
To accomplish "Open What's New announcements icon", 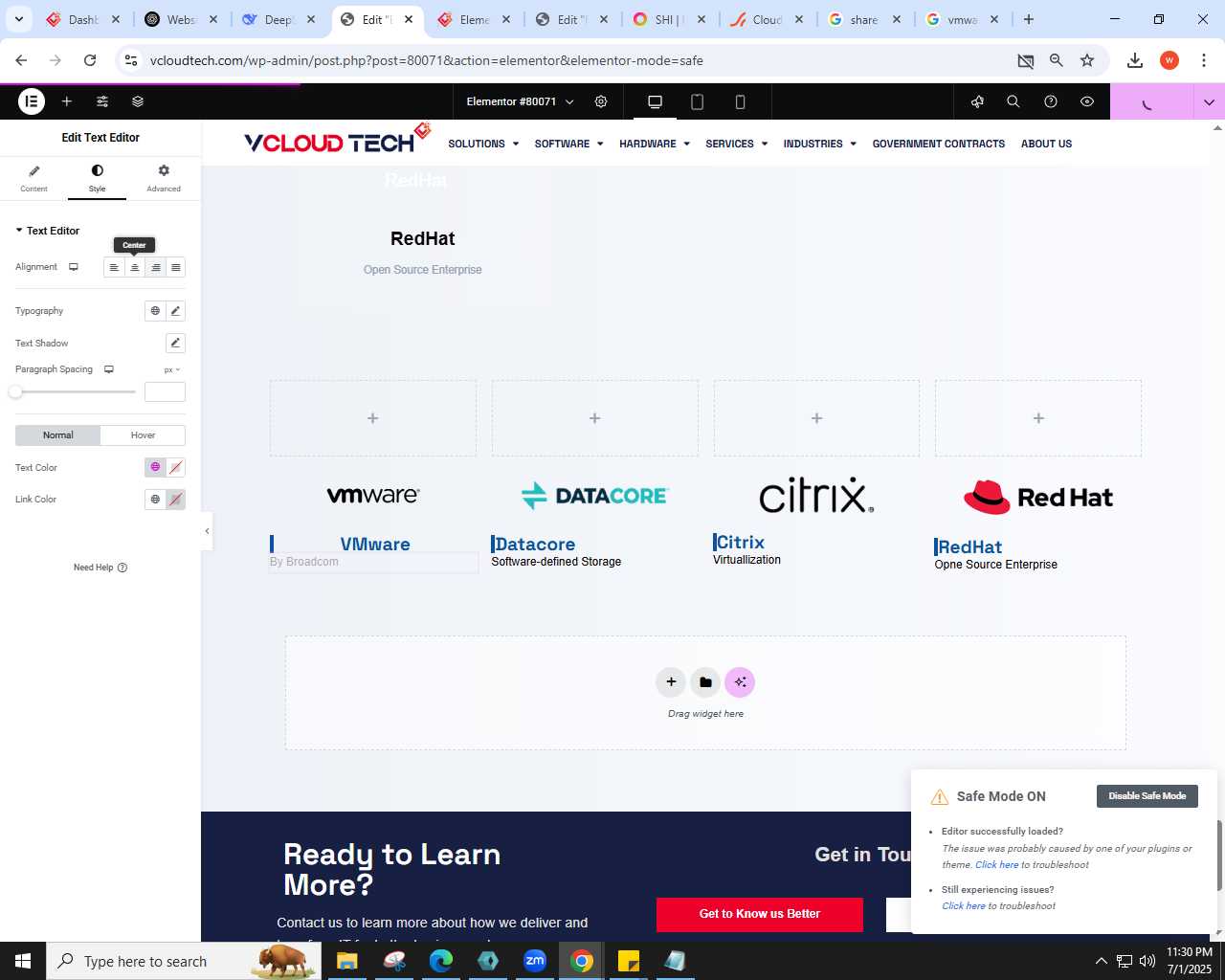I will tap(977, 101).
